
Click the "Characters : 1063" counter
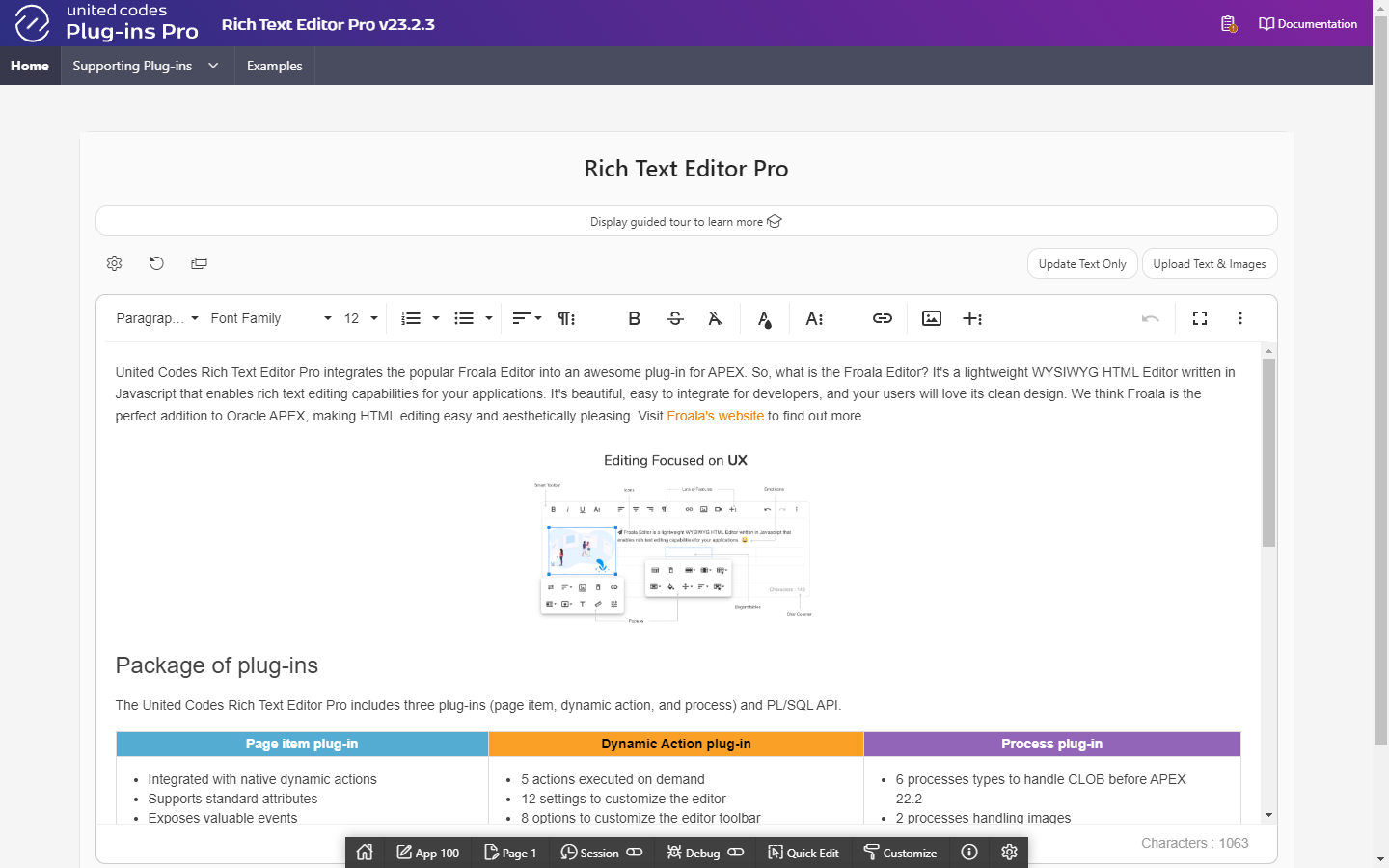coord(1195,843)
